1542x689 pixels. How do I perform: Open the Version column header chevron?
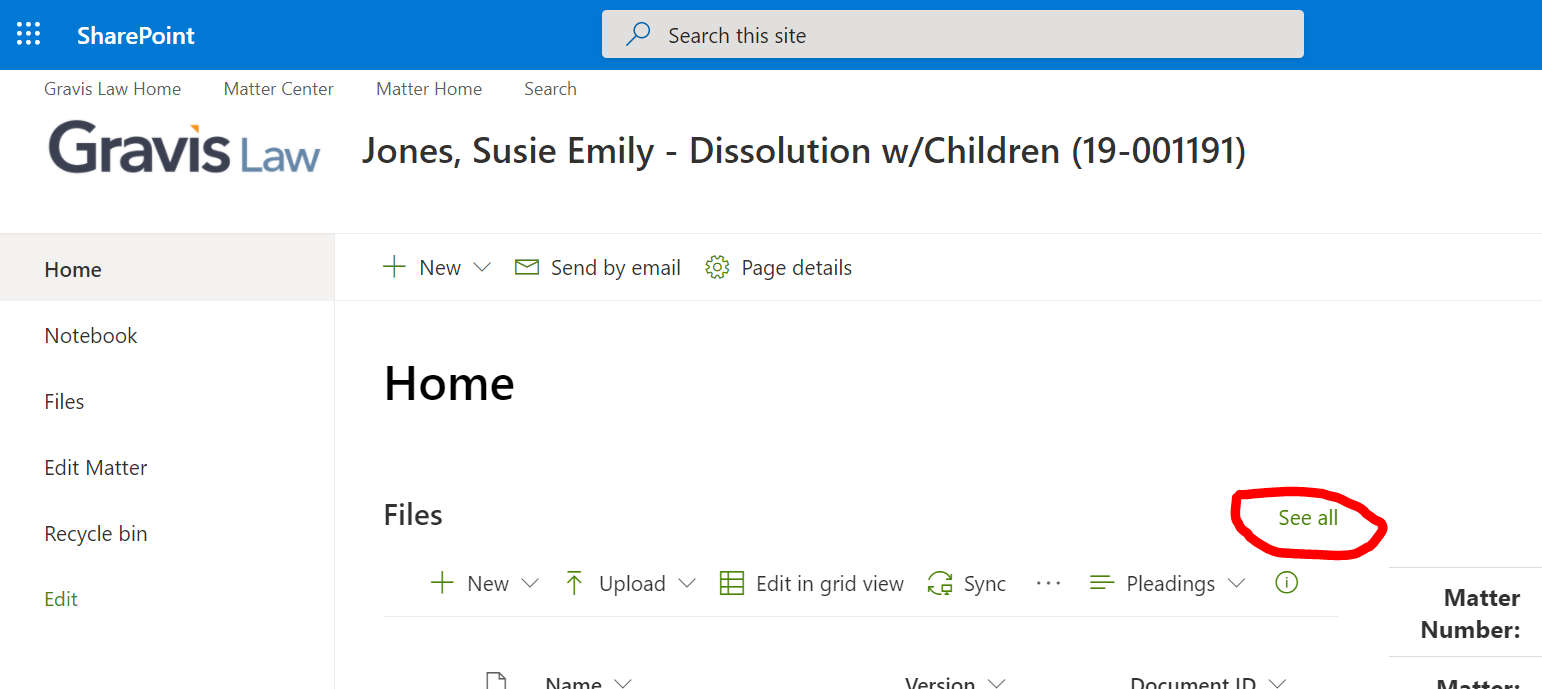click(x=996, y=684)
